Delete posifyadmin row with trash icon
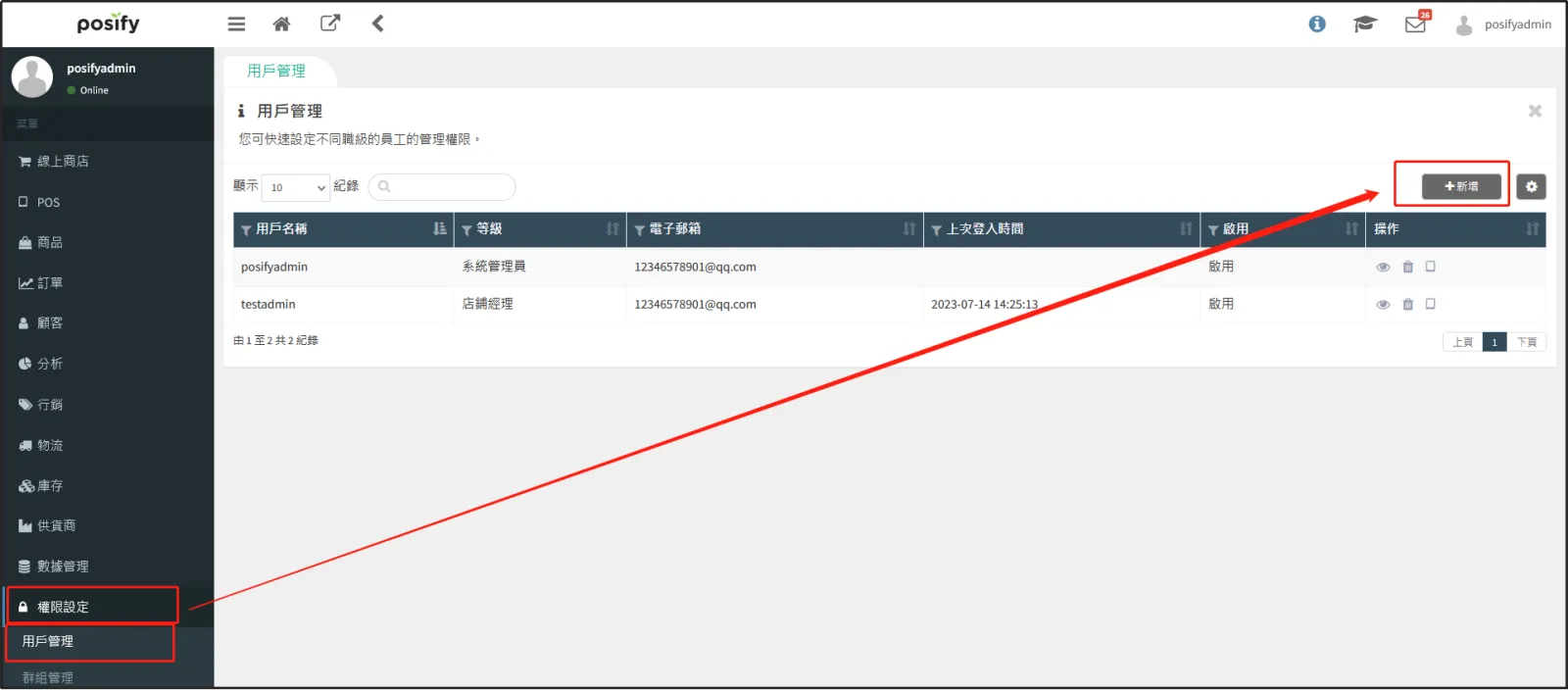1568x690 pixels. (1408, 267)
